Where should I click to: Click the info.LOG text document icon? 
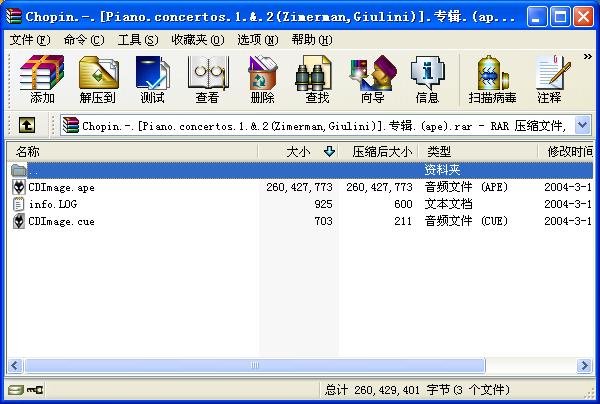tap(19, 204)
